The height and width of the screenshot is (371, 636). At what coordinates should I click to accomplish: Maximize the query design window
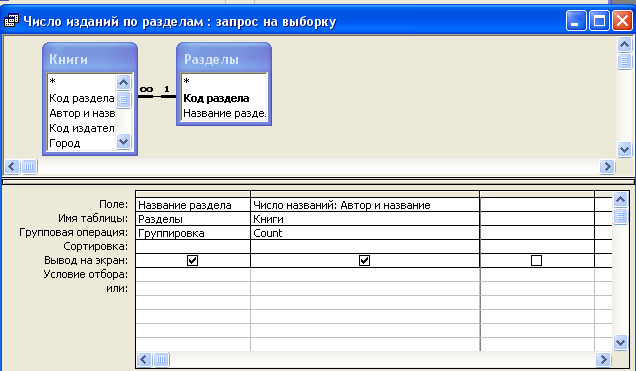tap(599, 21)
